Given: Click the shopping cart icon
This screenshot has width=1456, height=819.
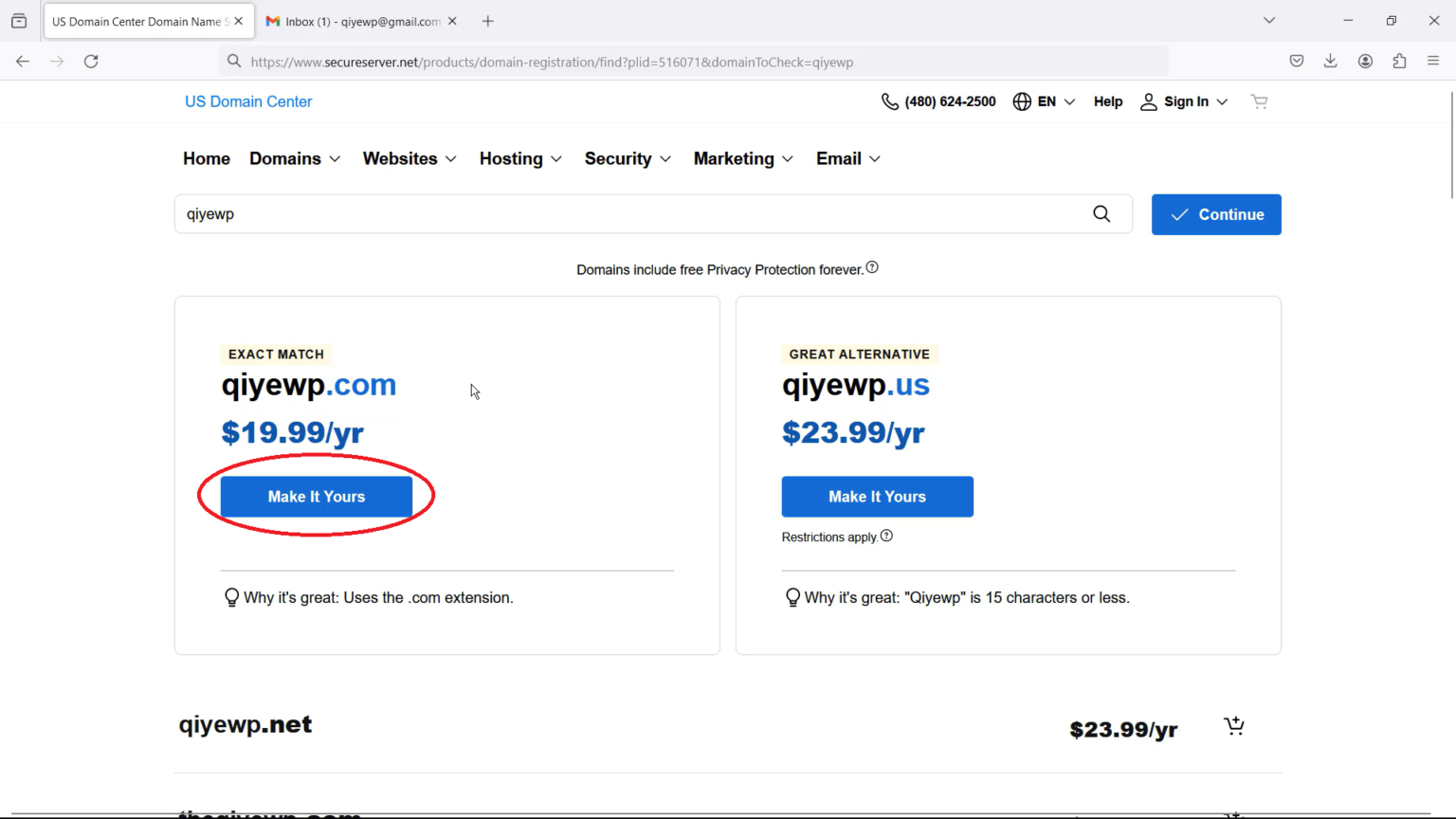Looking at the screenshot, I should [x=1259, y=101].
